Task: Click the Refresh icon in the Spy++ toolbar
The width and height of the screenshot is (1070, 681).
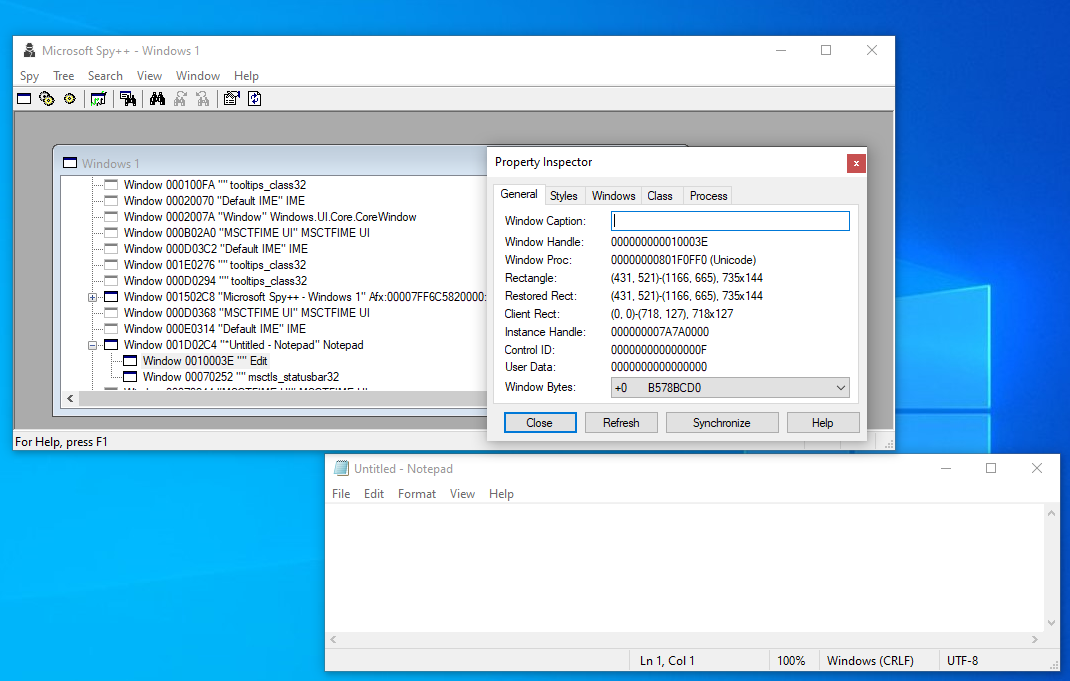Action: (x=255, y=99)
